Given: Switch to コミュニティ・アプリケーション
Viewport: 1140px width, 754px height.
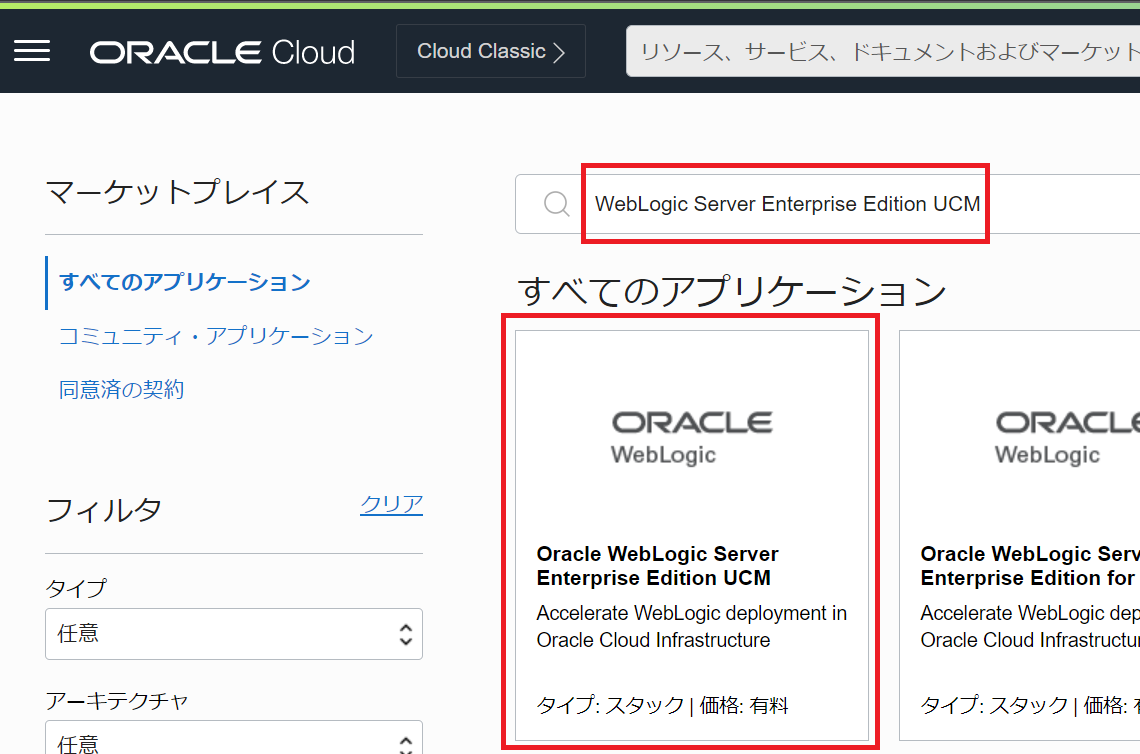Looking at the screenshot, I should point(215,336).
